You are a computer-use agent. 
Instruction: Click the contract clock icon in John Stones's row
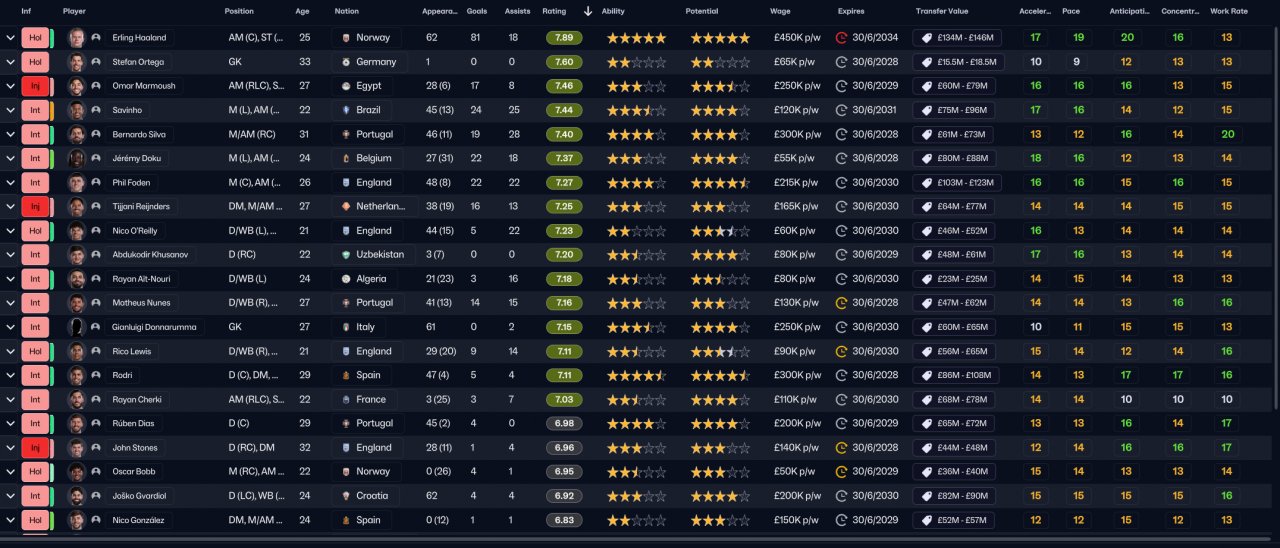coord(841,448)
